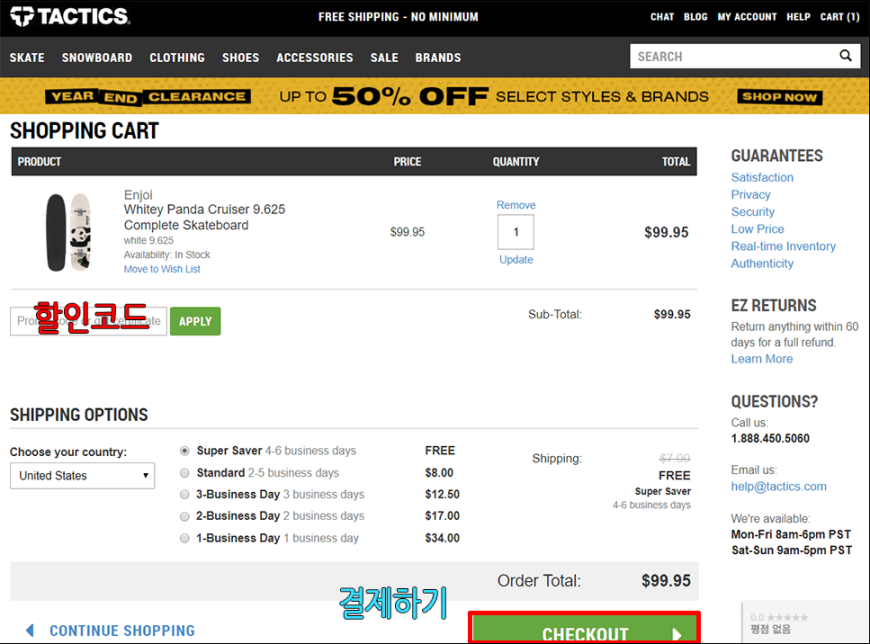The height and width of the screenshot is (644, 870).
Task: Open the Help page from top bar
Action: tap(798, 17)
